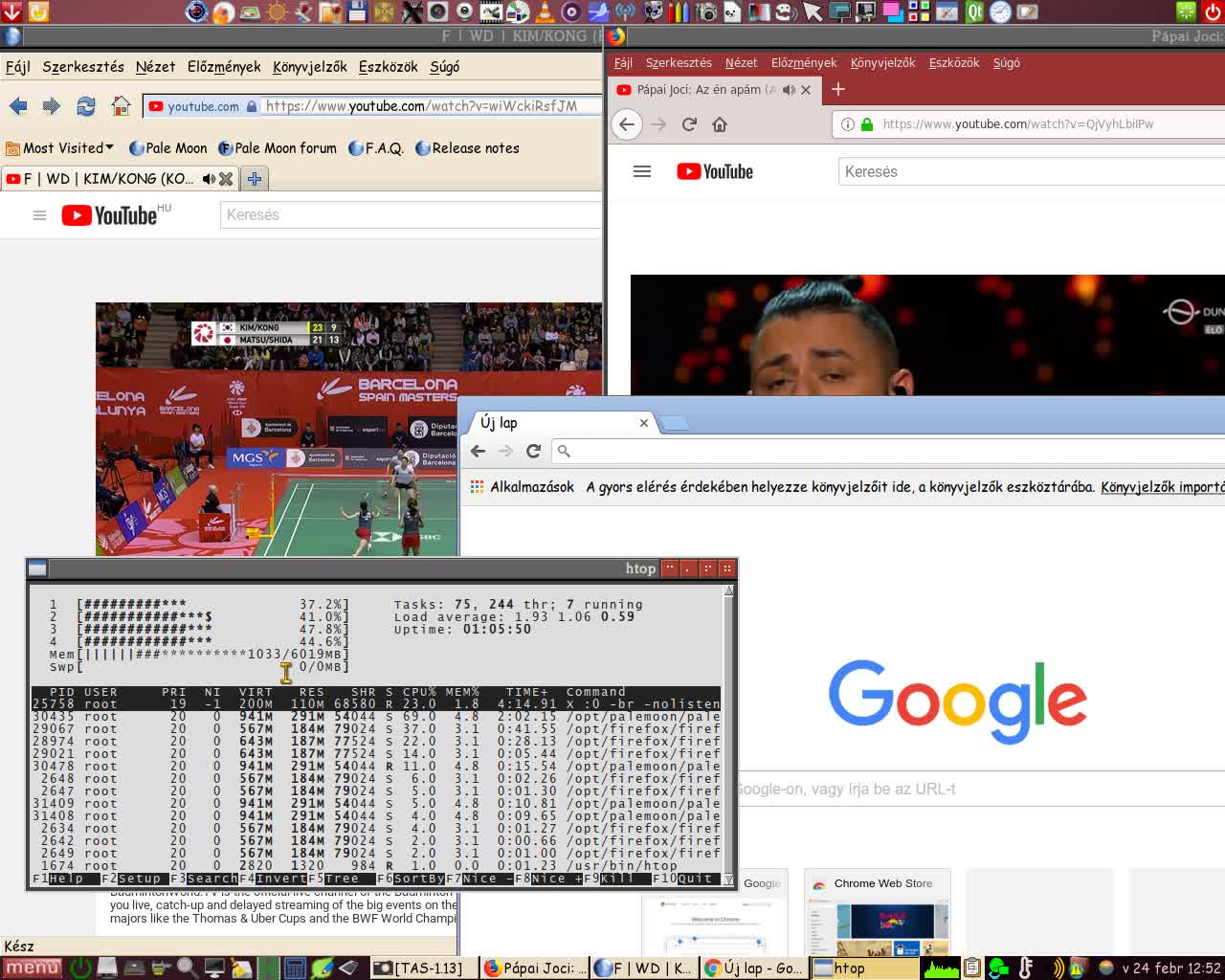Click Chrome back arrow
1225x980 pixels.
coord(479,451)
